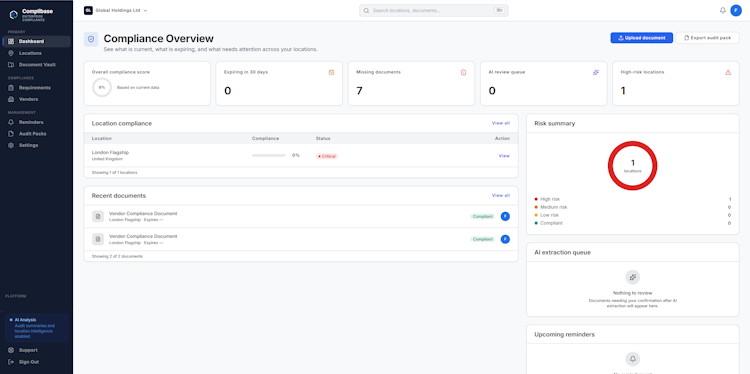The height and width of the screenshot is (374, 750).
Task: Click the Compliance Overview shield icon
Action: point(91,39)
